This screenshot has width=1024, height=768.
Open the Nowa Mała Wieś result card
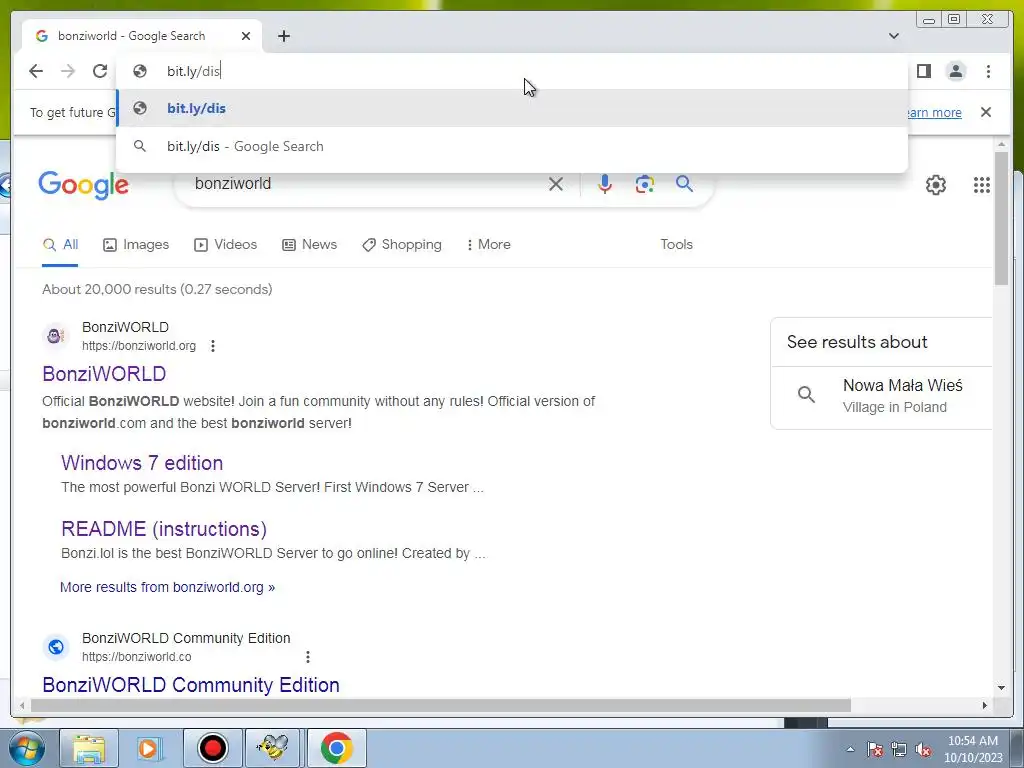point(882,396)
